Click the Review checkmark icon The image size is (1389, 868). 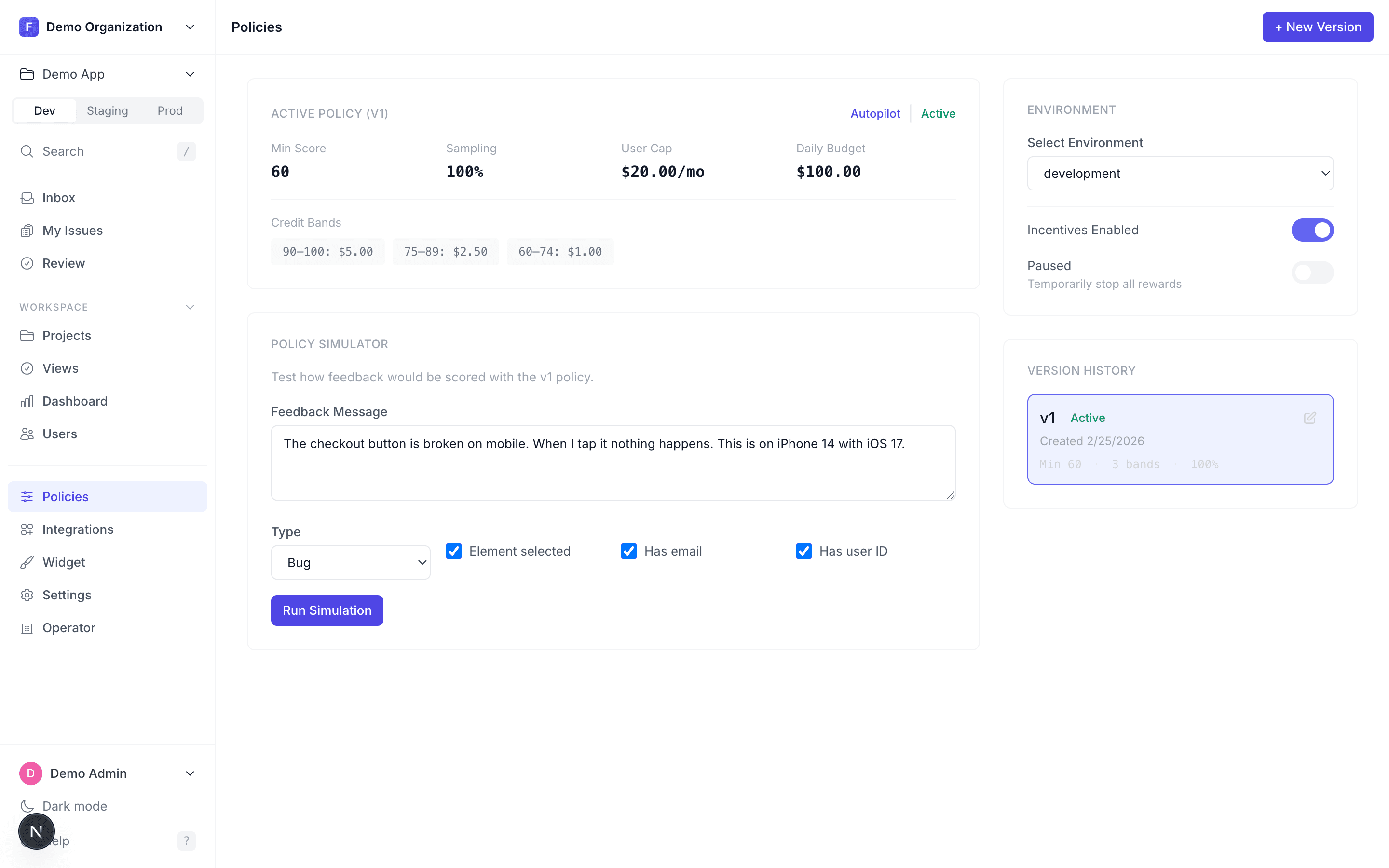pyautogui.click(x=27, y=263)
